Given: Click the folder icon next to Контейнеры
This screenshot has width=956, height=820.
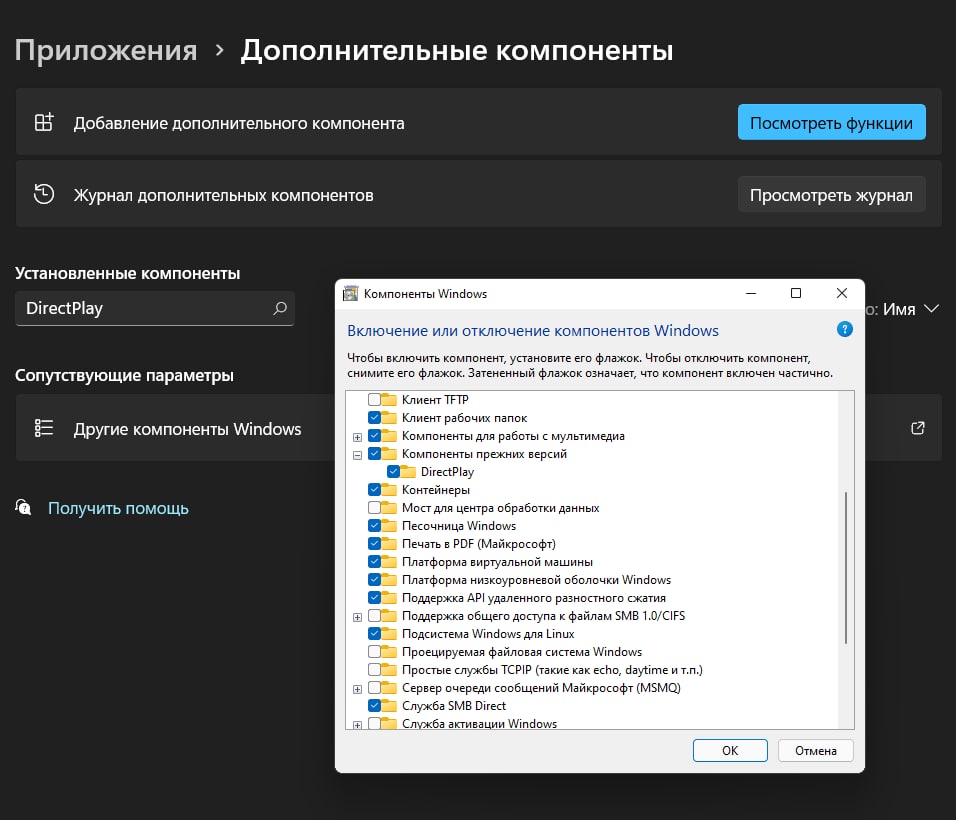Looking at the screenshot, I should click(x=389, y=490).
